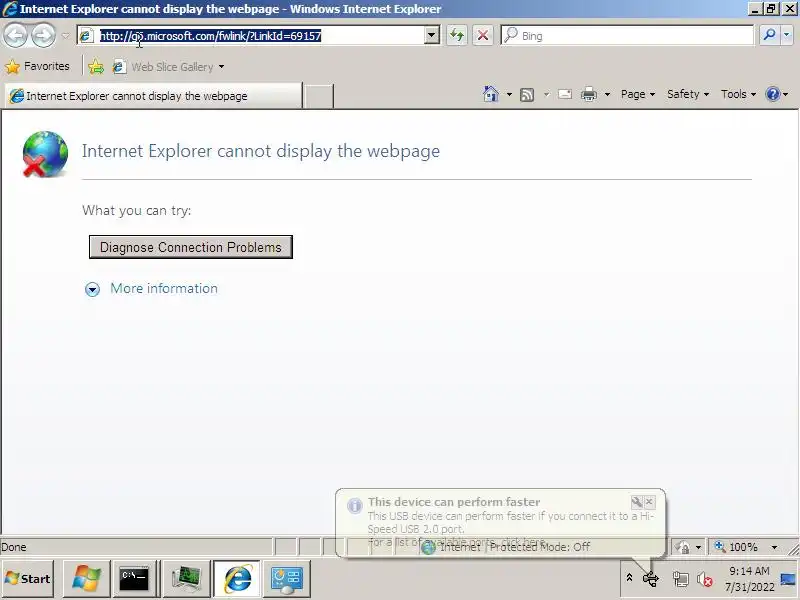This screenshot has width=800, height=600.
Task: Open the Favorites star button
Action: (37, 66)
